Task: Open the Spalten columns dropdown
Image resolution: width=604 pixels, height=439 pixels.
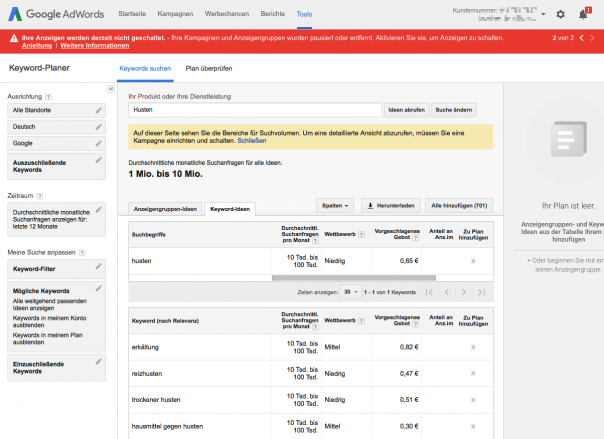Action: click(x=335, y=206)
